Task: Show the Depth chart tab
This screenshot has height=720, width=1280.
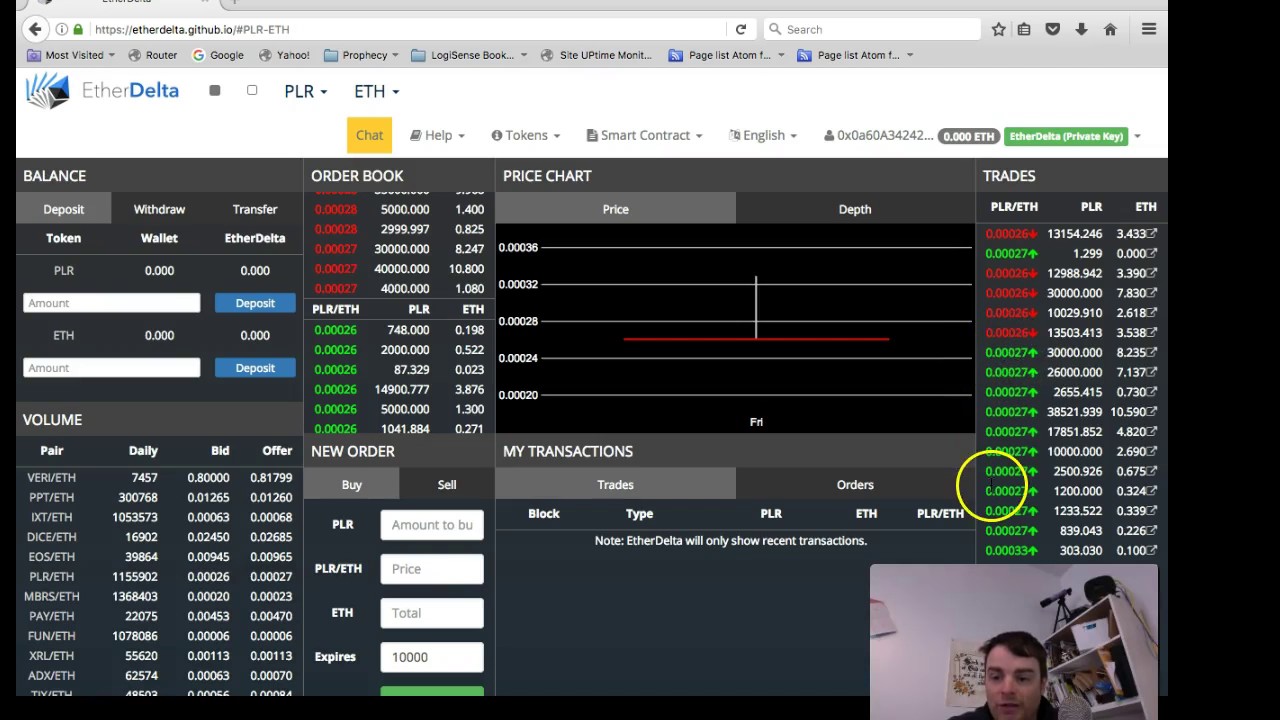Action: (x=855, y=209)
